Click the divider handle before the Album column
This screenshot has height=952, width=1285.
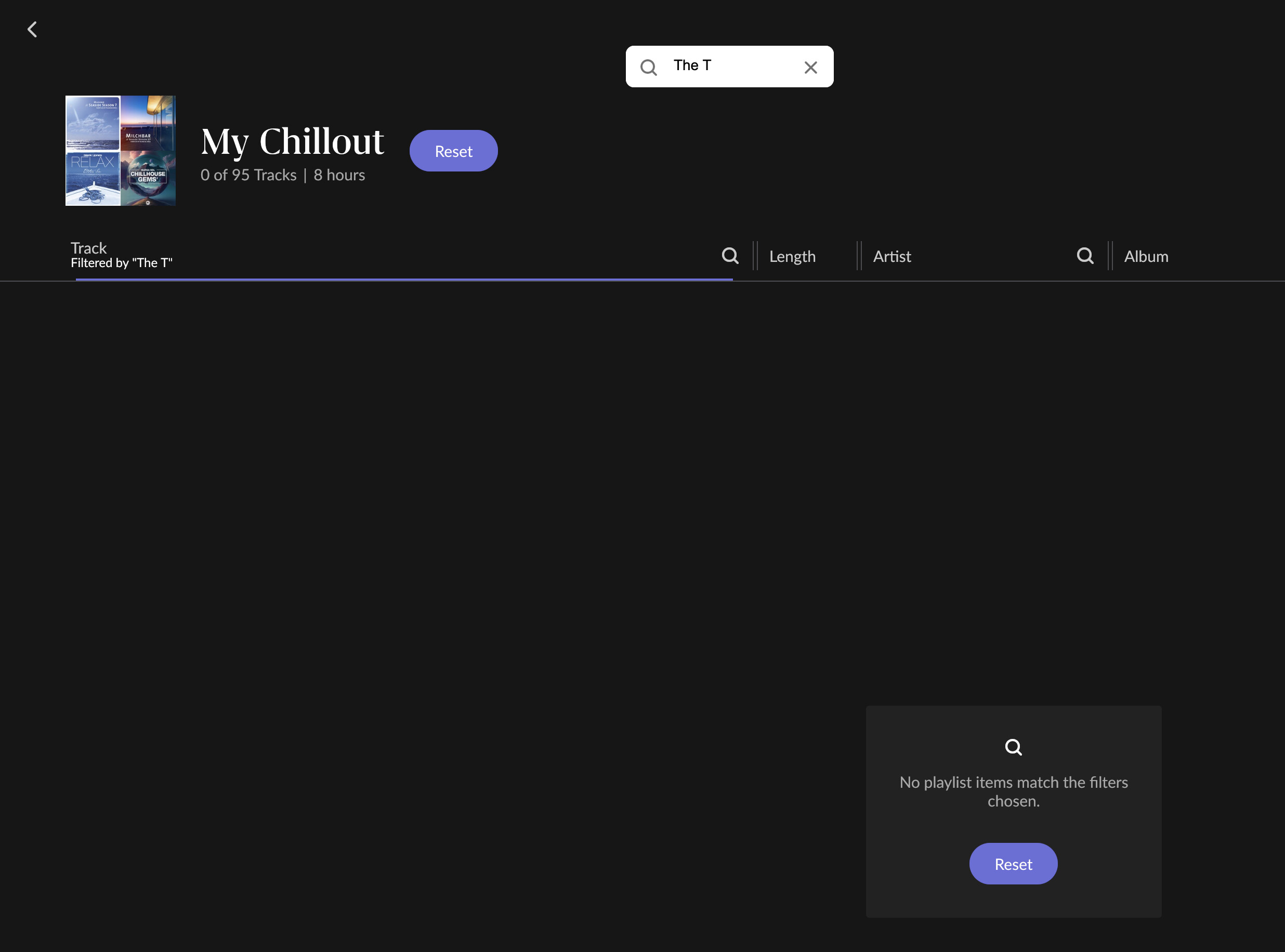(x=1110, y=256)
